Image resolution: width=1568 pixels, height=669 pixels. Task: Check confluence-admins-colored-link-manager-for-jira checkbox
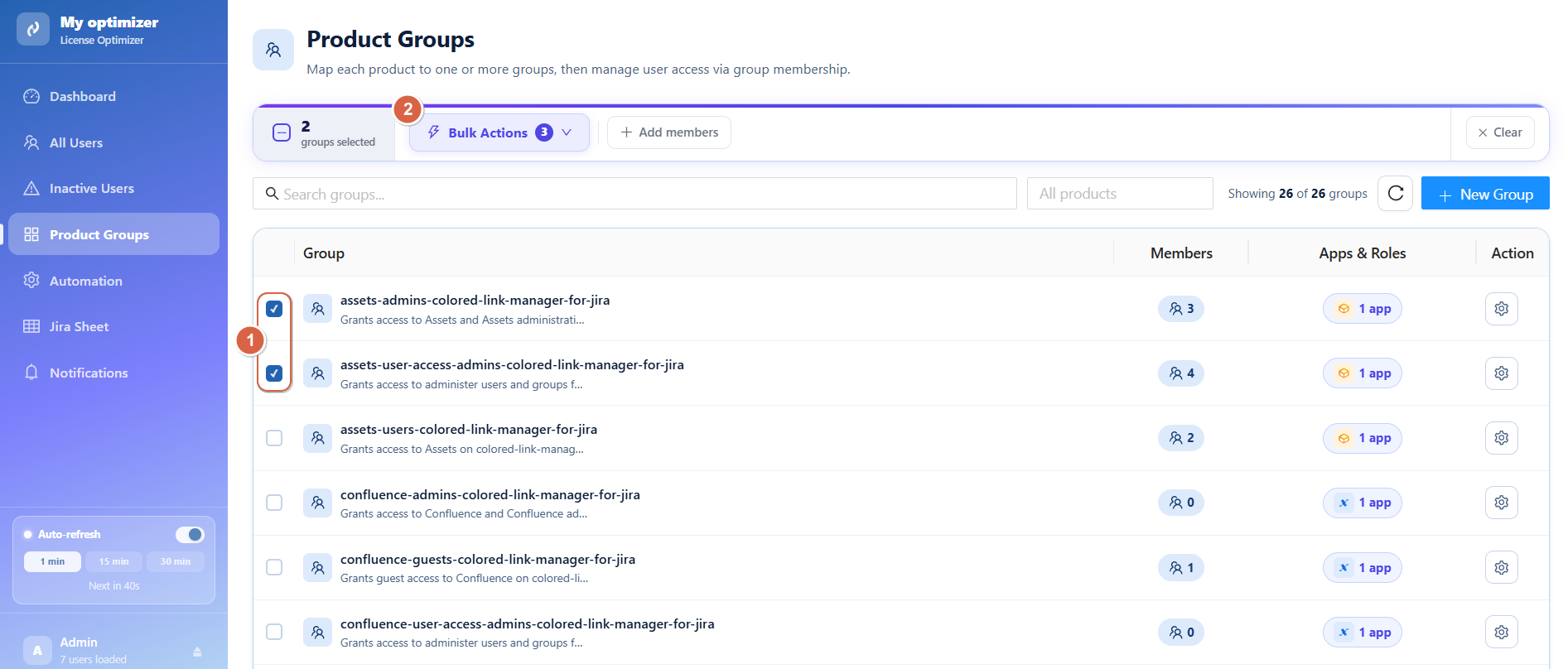click(274, 503)
